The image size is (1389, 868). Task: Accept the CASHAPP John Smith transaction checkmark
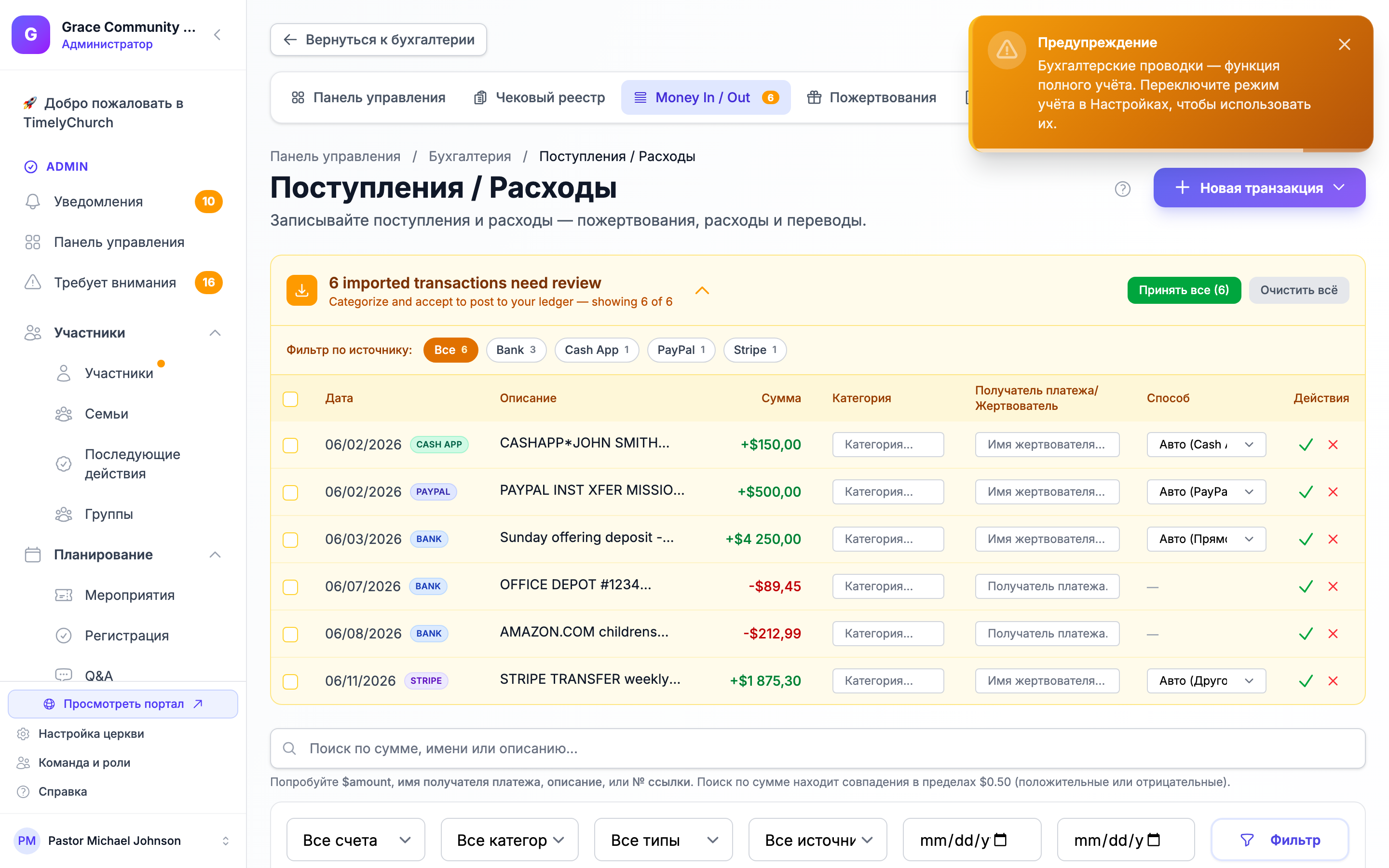1306,445
